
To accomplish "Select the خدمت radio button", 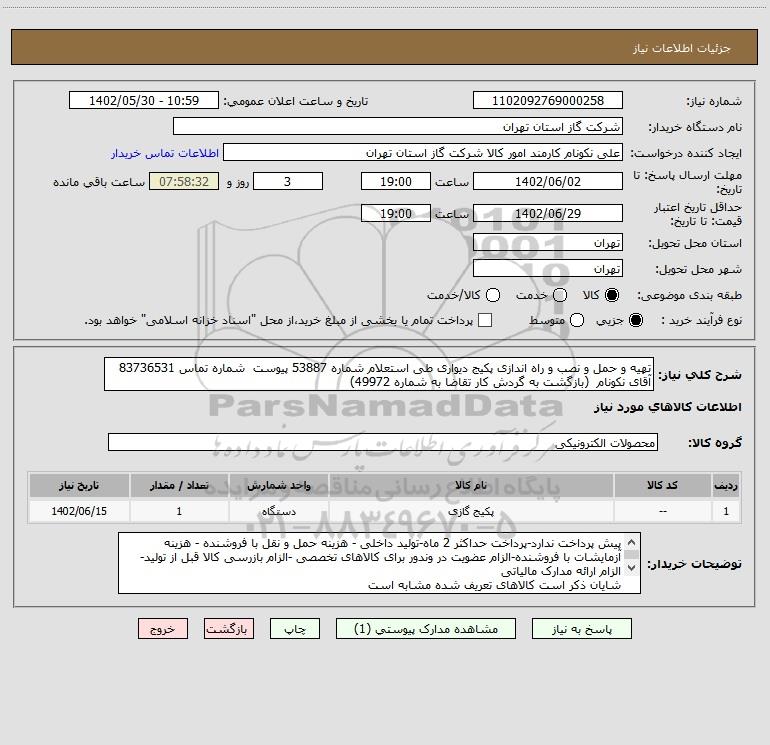I will tap(560, 295).
